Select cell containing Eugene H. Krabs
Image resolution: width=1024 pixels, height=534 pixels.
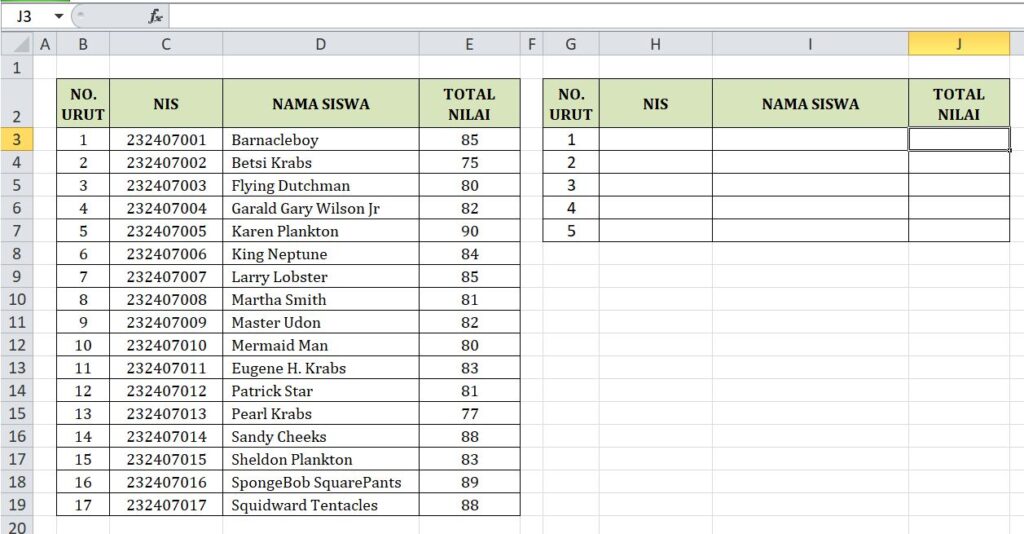point(321,368)
